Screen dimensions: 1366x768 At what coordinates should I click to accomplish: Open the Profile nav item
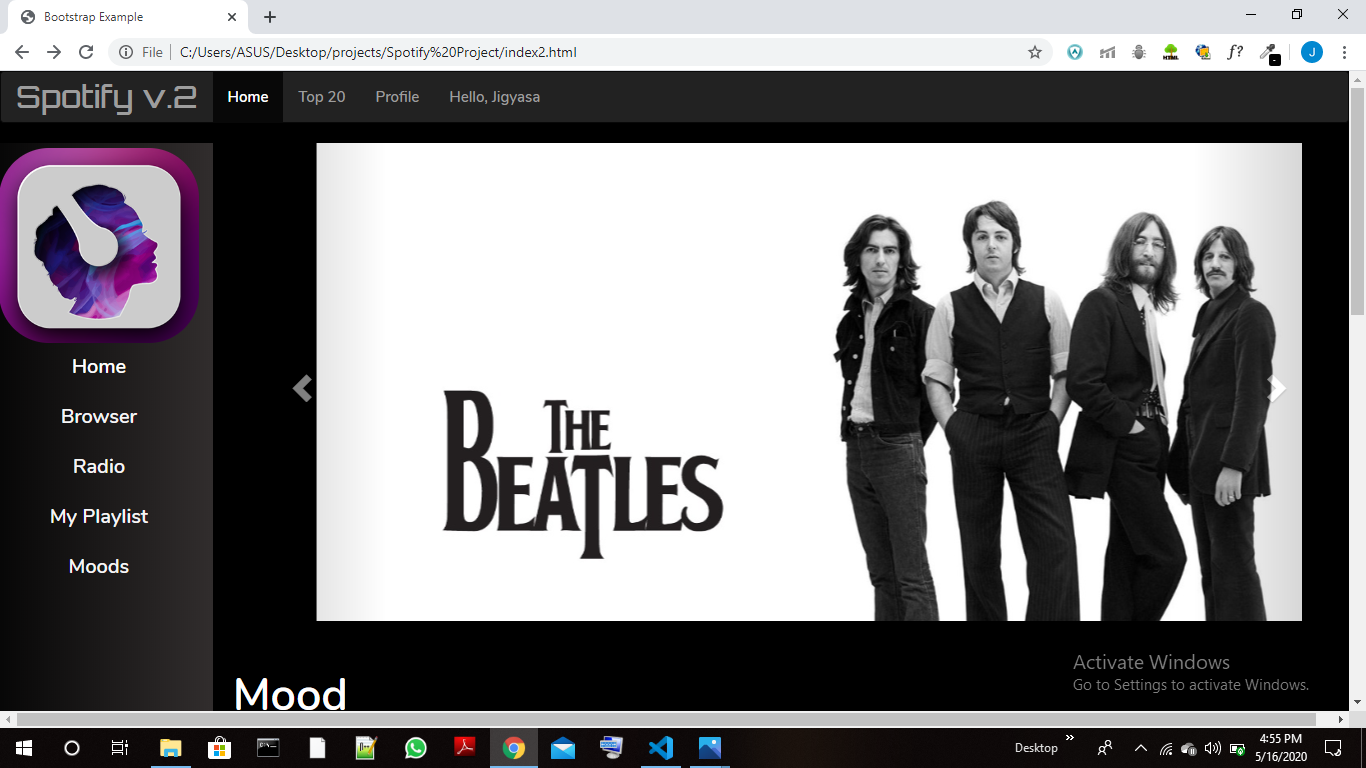coord(397,97)
